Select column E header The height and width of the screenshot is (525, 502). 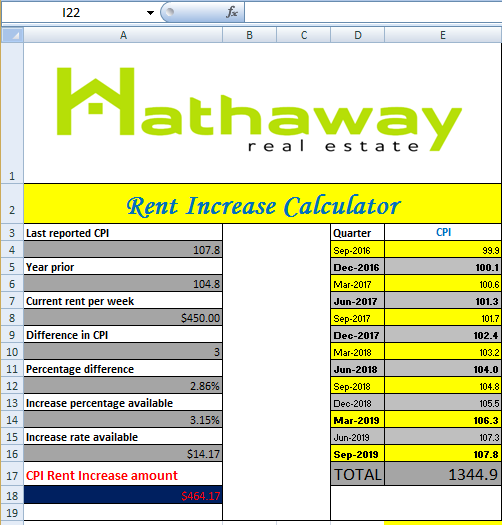443,35
